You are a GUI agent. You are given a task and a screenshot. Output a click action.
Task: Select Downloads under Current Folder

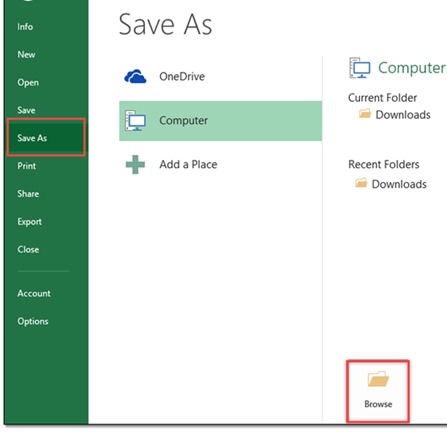point(403,115)
